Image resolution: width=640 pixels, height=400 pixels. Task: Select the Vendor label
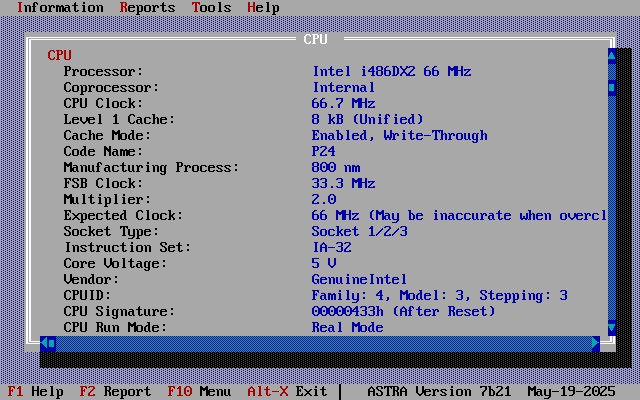click(91, 279)
